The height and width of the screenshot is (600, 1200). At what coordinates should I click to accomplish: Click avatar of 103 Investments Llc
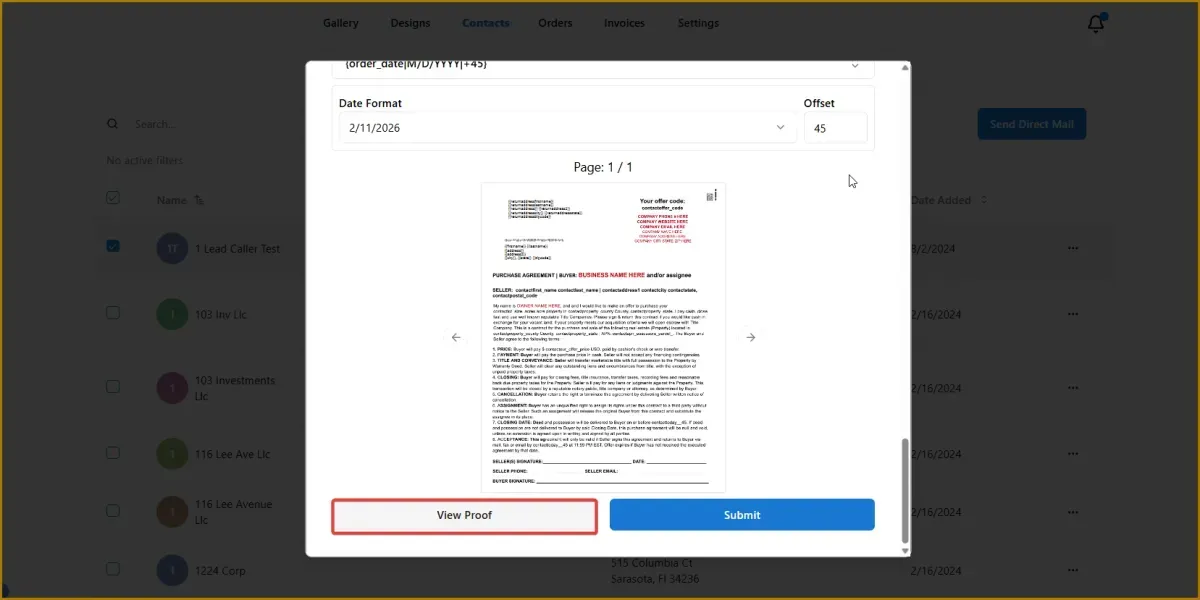coord(172,388)
